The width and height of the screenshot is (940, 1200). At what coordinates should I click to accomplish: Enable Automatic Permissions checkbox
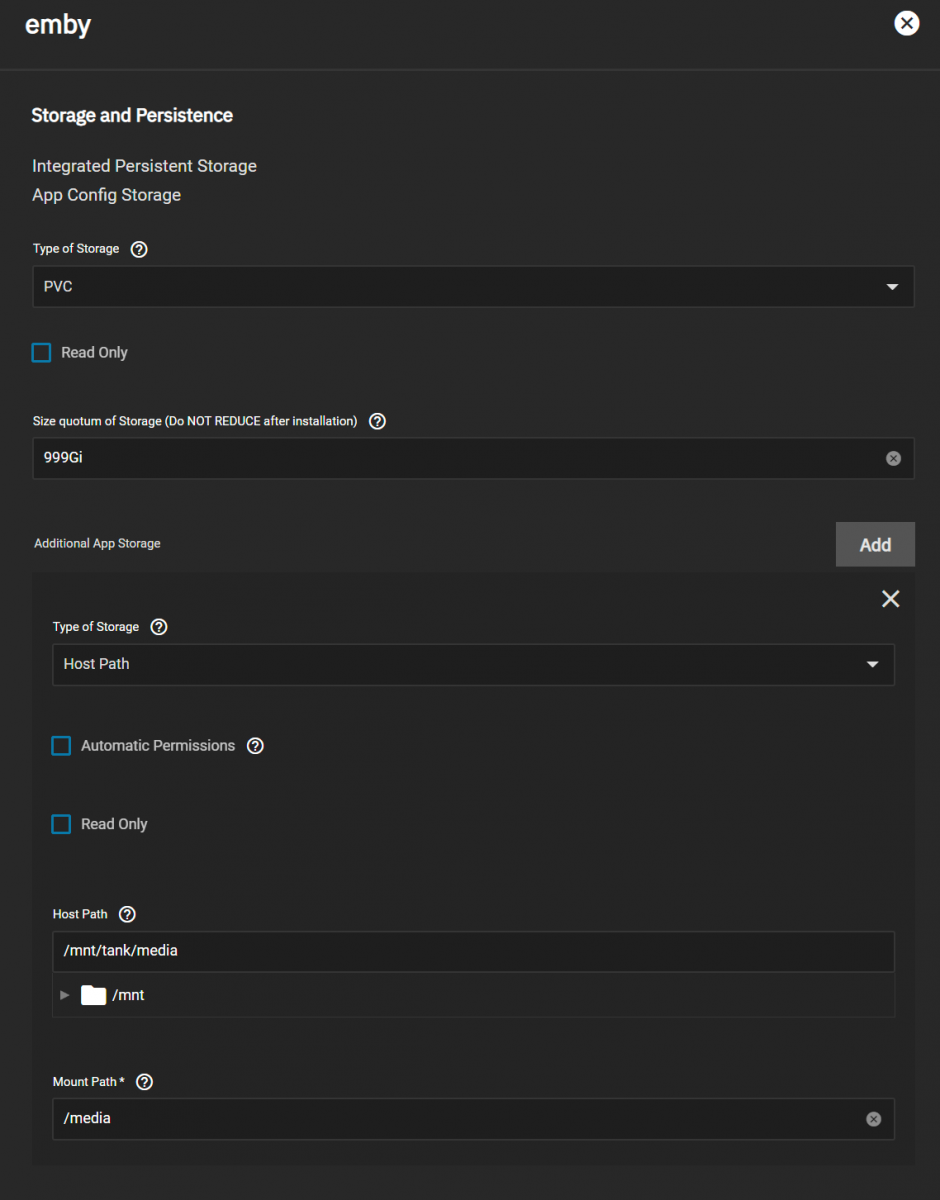[x=61, y=746]
